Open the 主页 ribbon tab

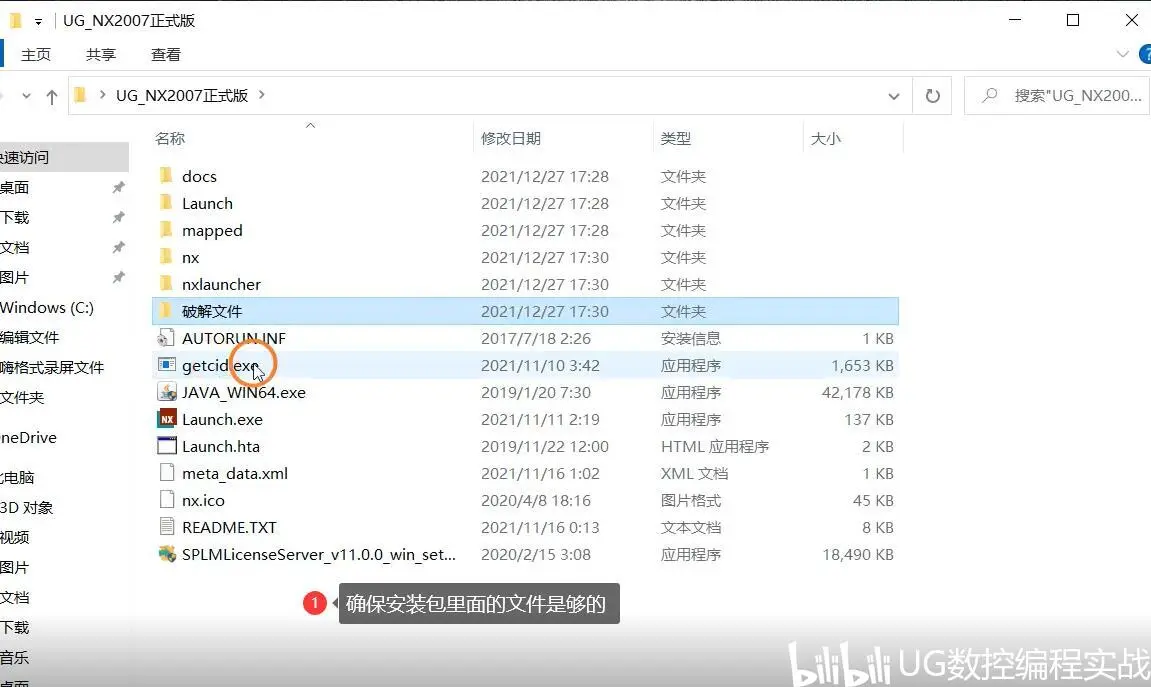pyautogui.click(x=36, y=54)
